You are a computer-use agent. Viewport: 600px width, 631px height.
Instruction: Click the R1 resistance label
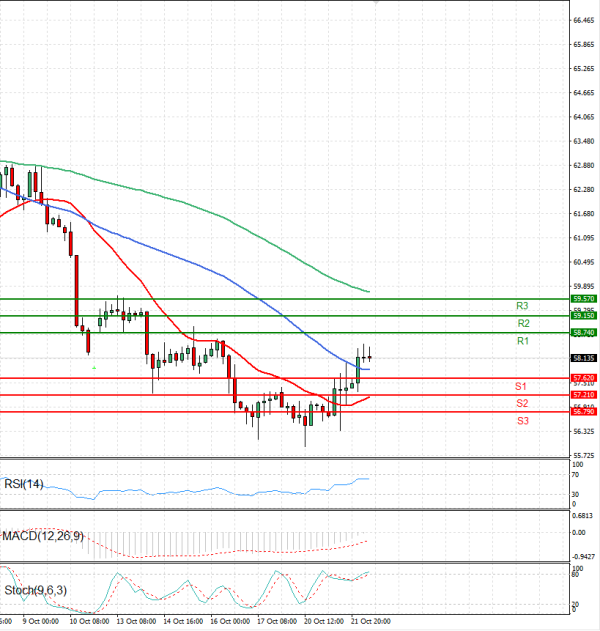[522, 341]
